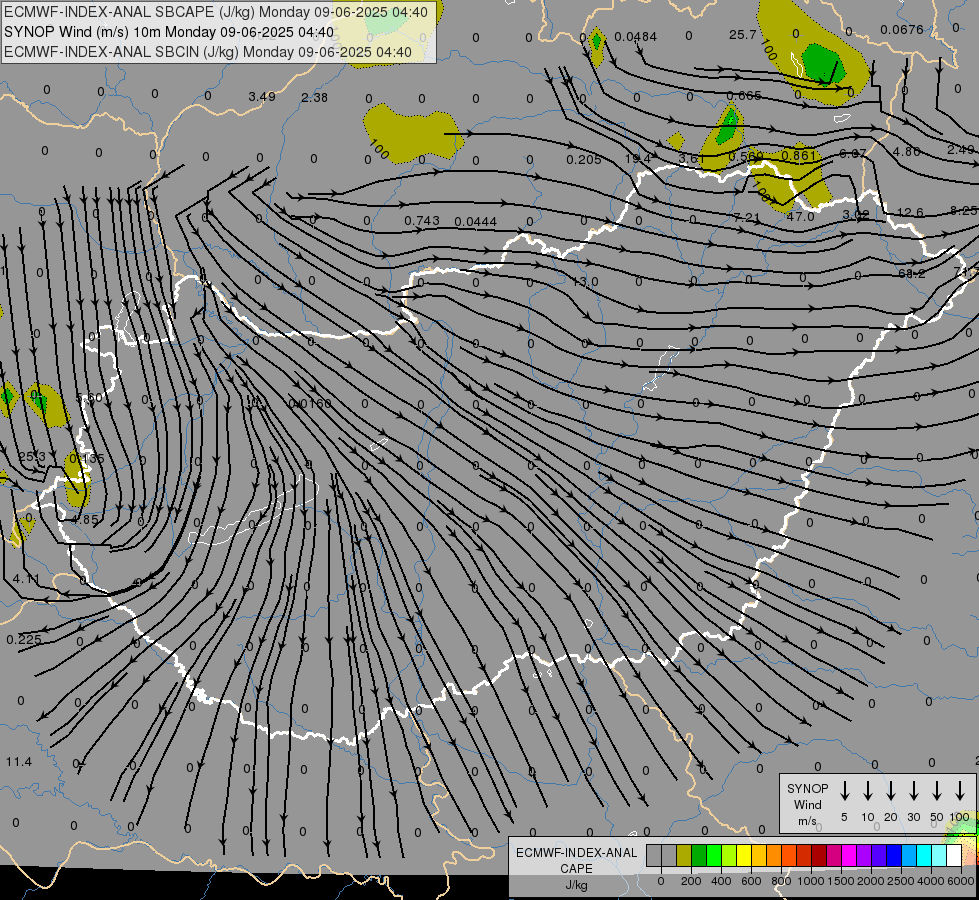Viewport: 979px width, 900px height.
Task: Click the 0.0160 value on the map
Action: (310, 404)
